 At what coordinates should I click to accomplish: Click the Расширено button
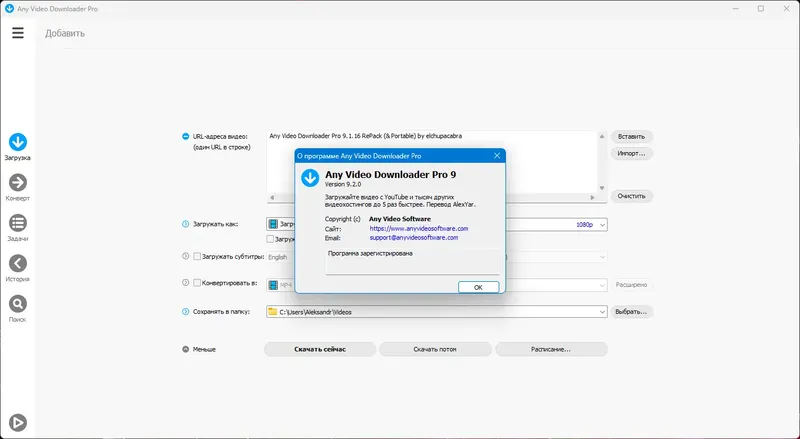pos(632,285)
